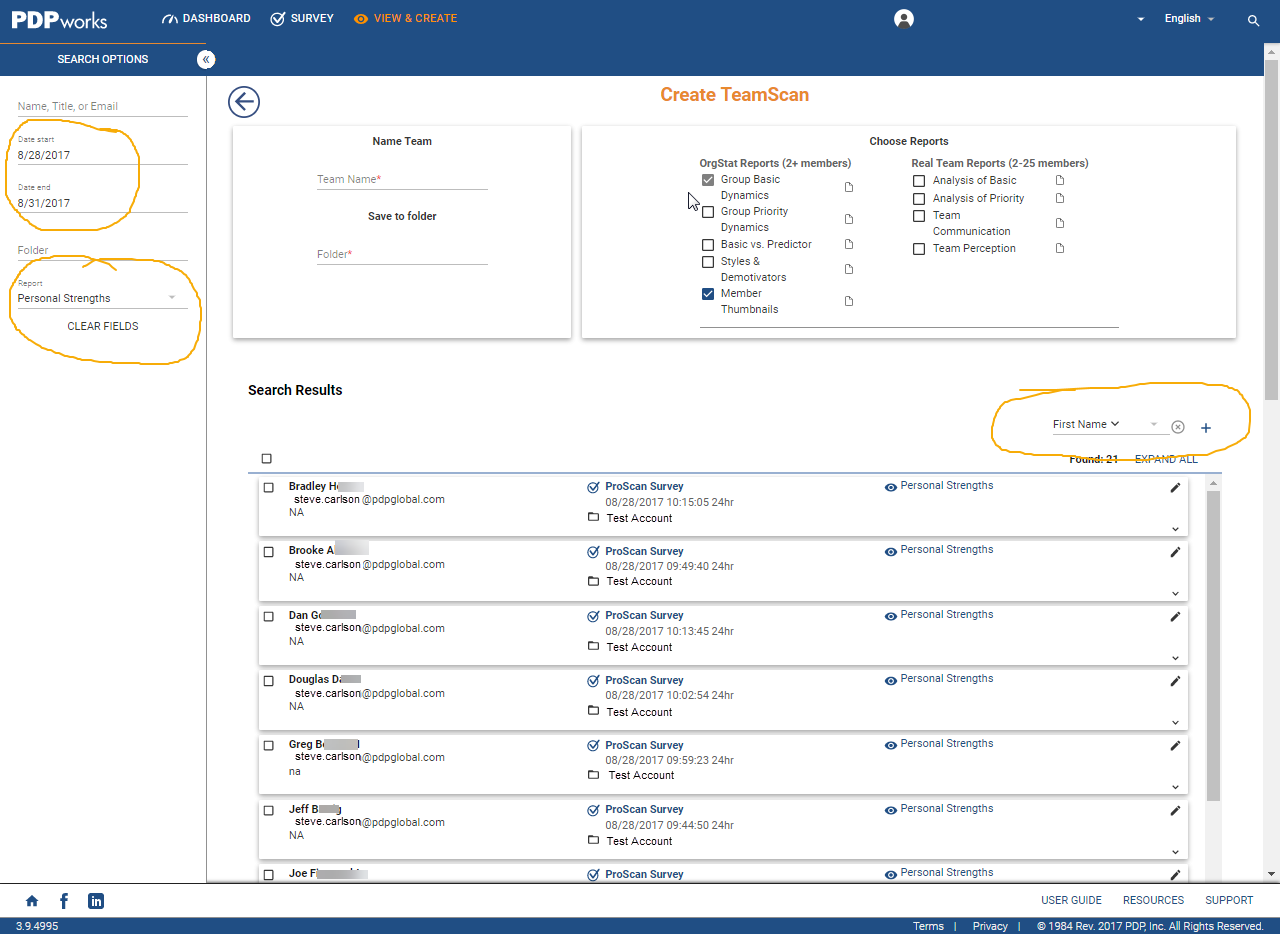Click the Clear Fields button

tap(103, 327)
